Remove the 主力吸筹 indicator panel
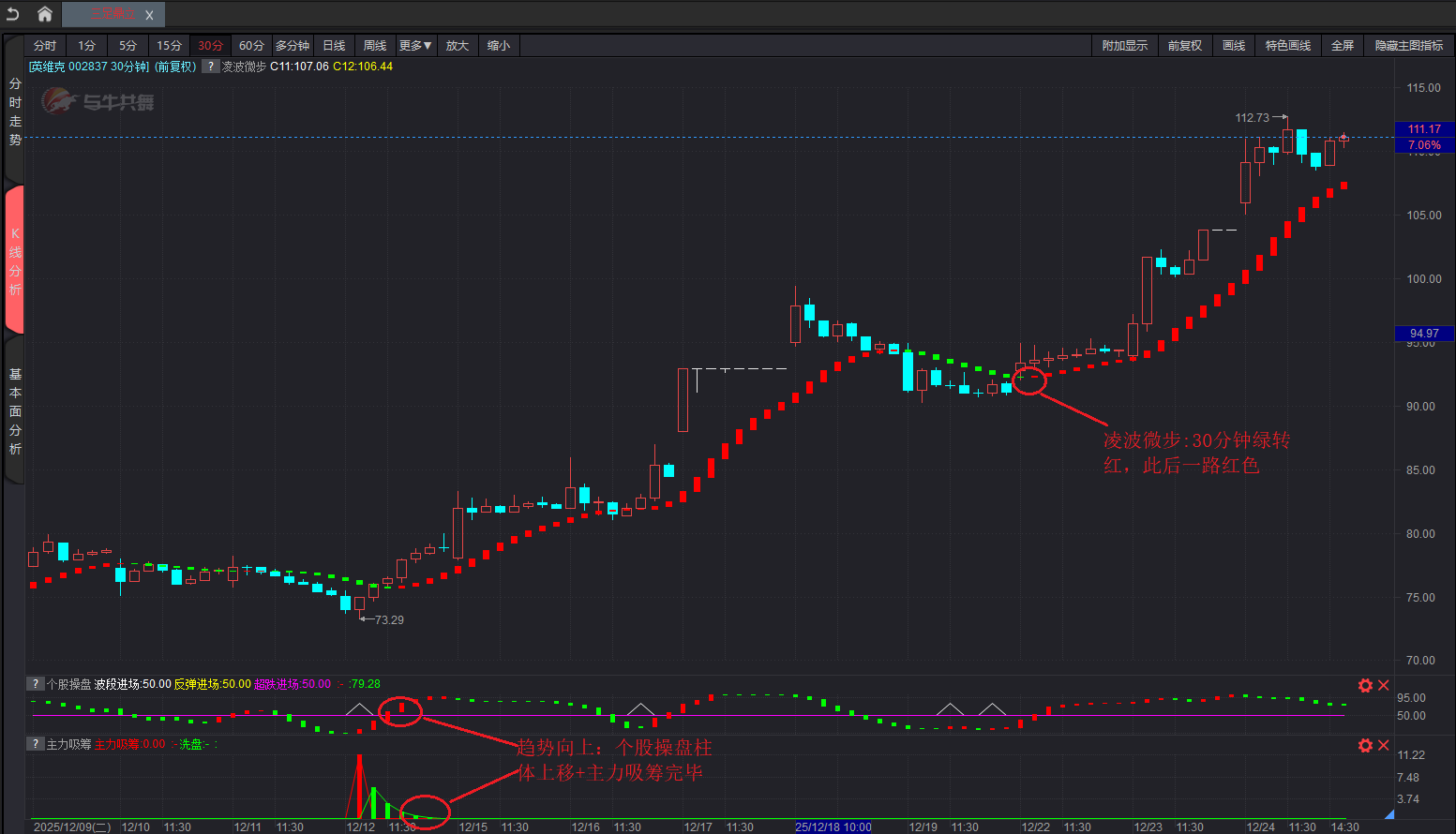 click(x=1383, y=745)
